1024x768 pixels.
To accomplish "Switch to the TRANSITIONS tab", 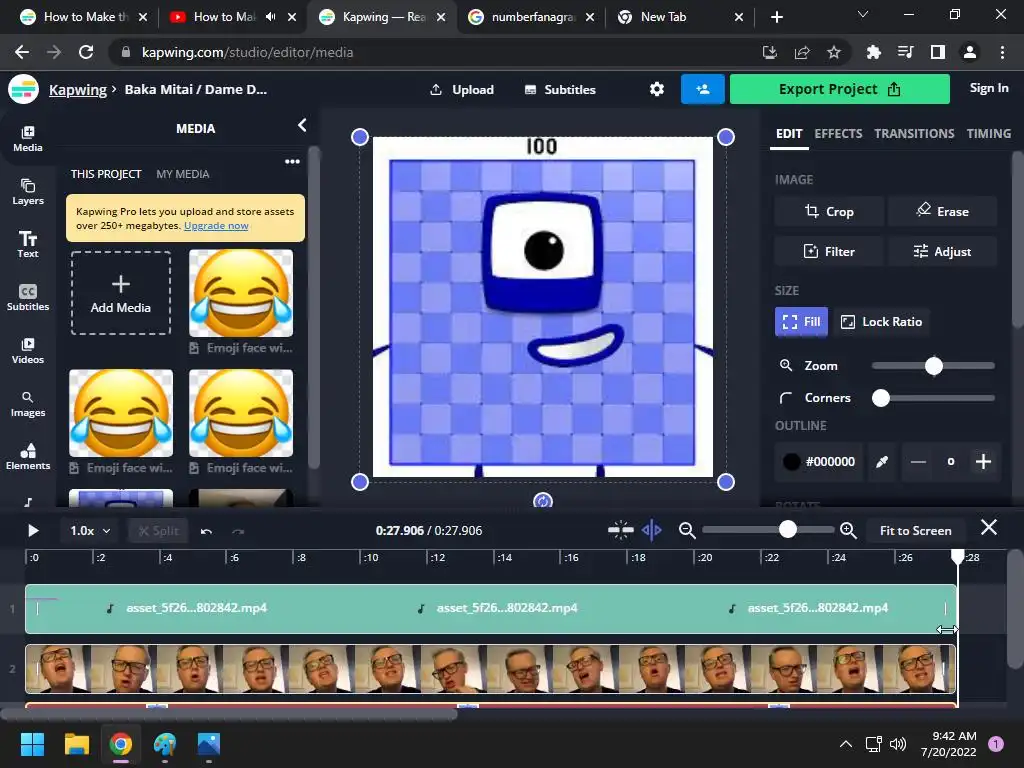I will tap(914, 134).
